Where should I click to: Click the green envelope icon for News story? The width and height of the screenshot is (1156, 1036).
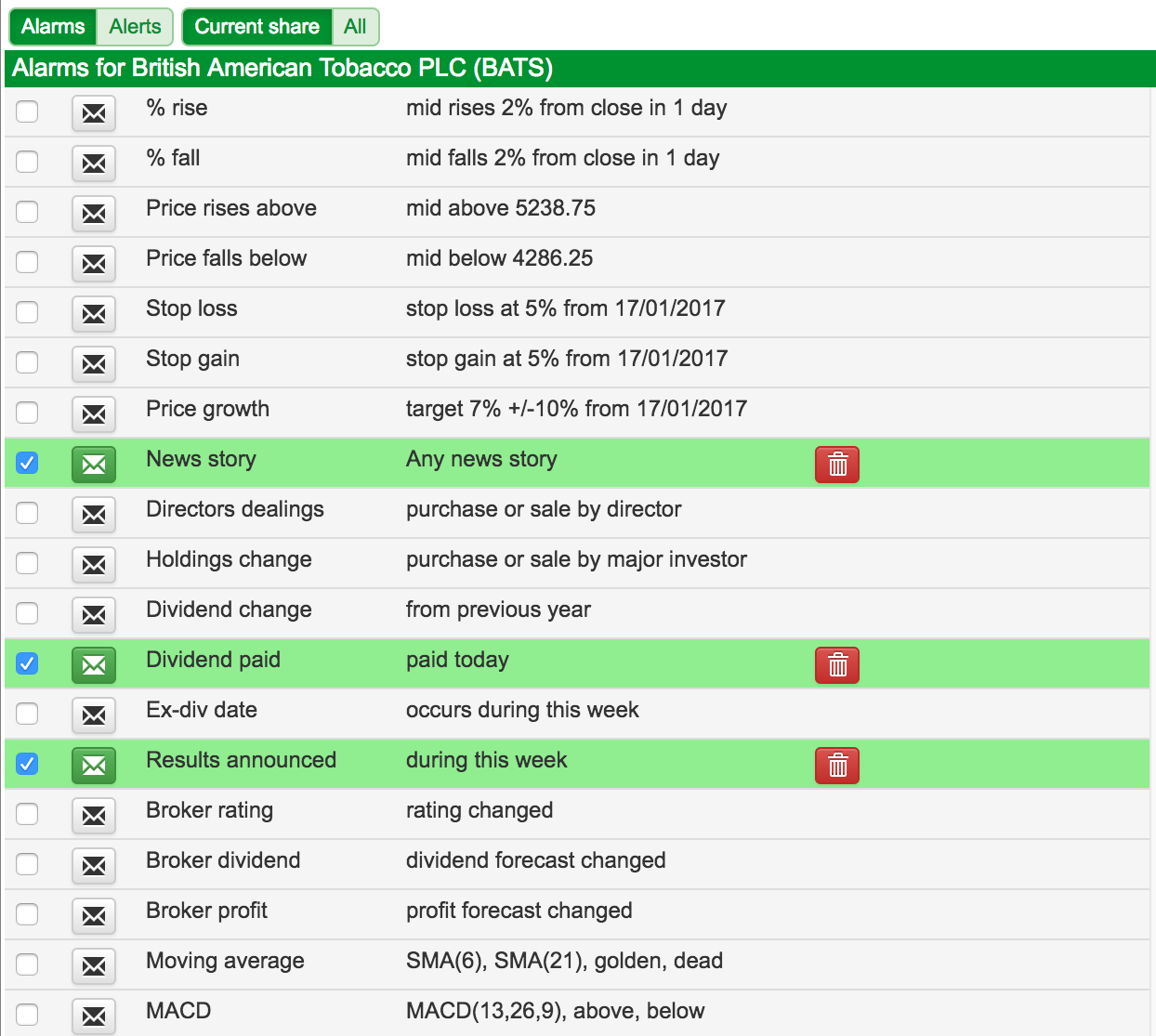[94, 465]
